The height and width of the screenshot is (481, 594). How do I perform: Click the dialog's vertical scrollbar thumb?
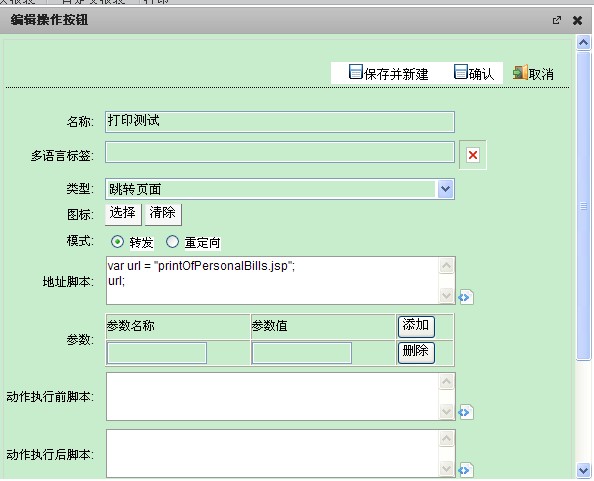tap(583, 206)
